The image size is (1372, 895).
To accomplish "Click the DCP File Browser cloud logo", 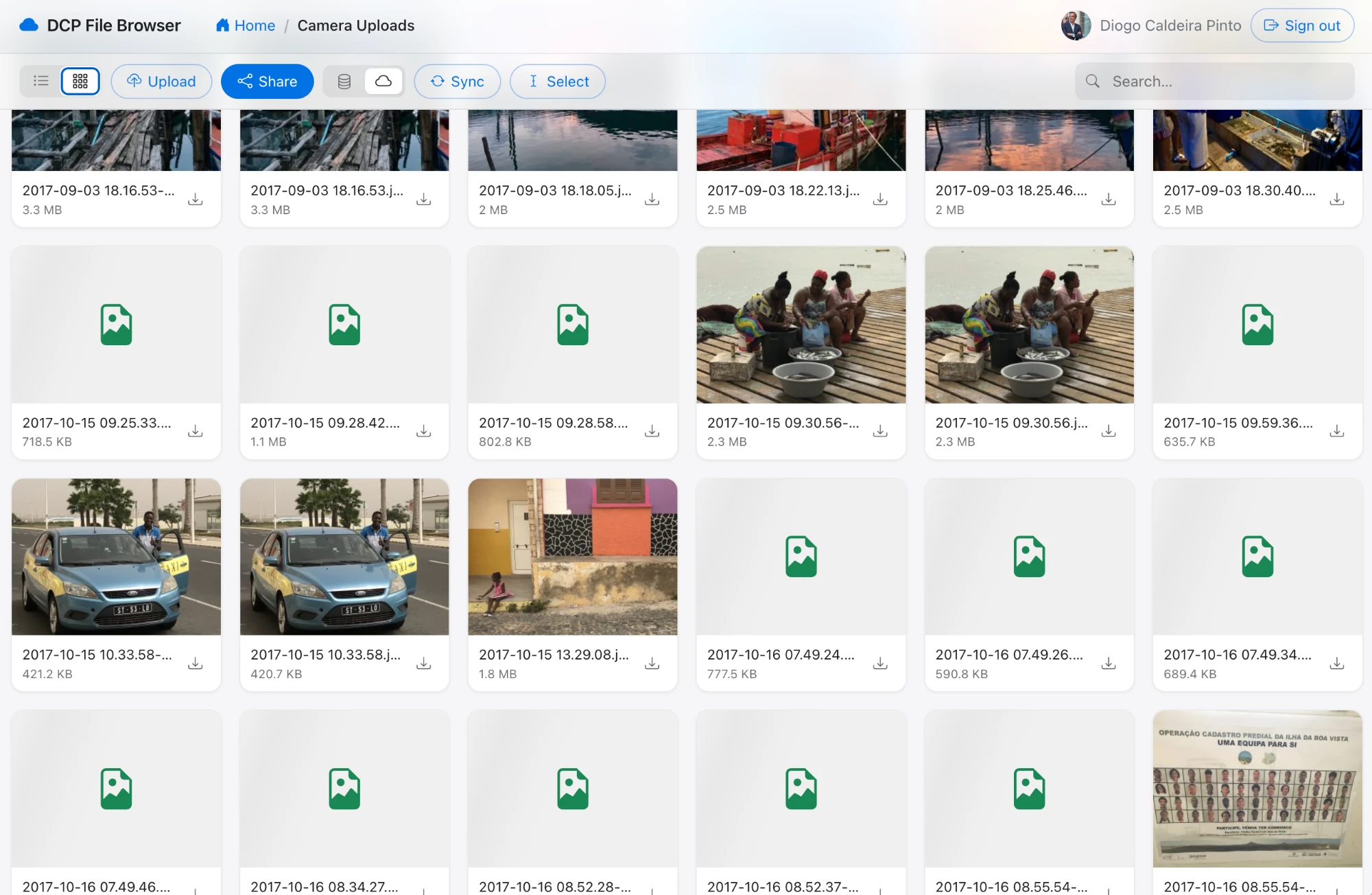I will point(29,25).
